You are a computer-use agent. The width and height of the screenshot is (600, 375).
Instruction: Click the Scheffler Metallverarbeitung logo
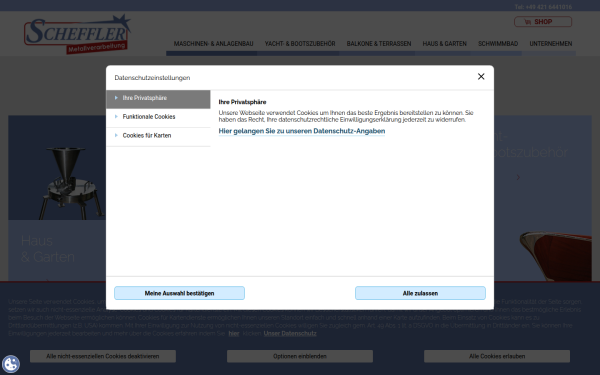pyautogui.click(x=78, y=34)
